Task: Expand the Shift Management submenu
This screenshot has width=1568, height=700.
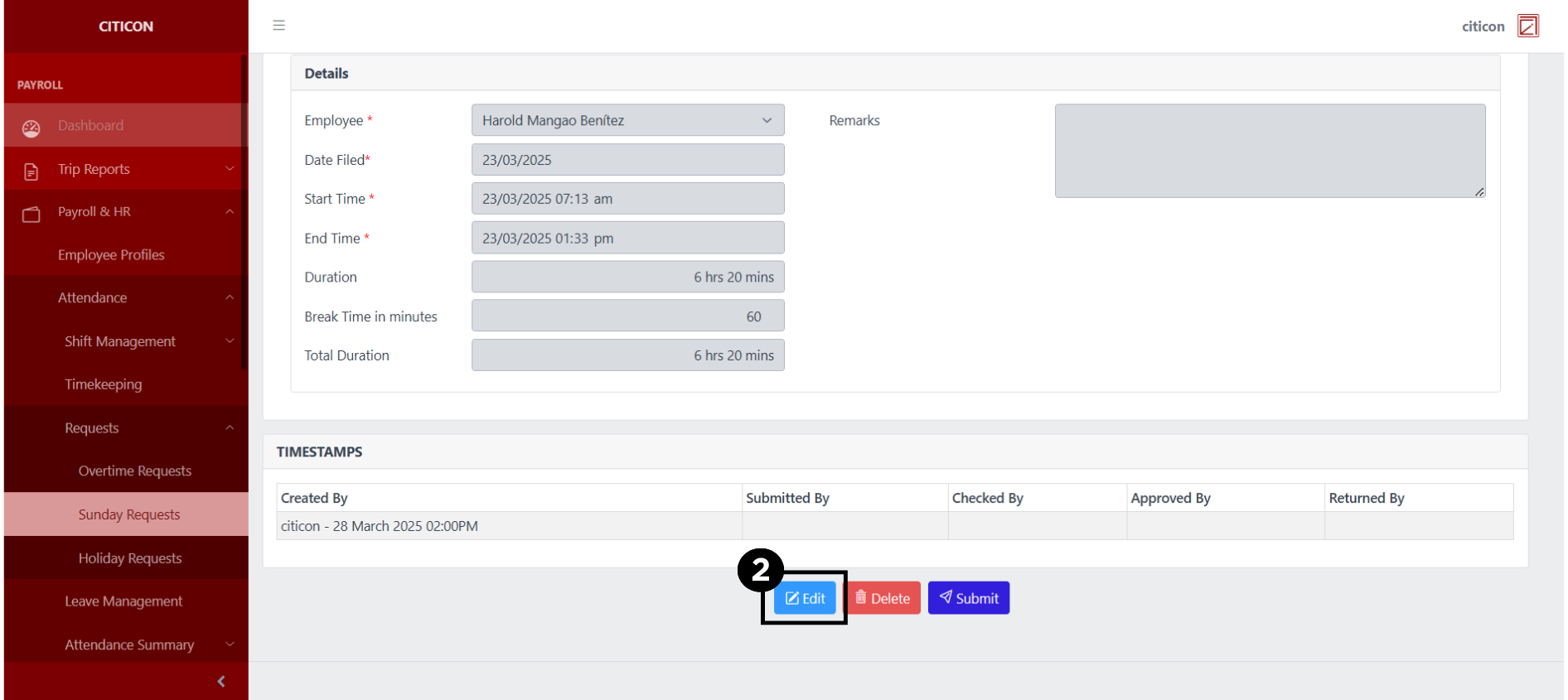Action: [x=230, y=341]
